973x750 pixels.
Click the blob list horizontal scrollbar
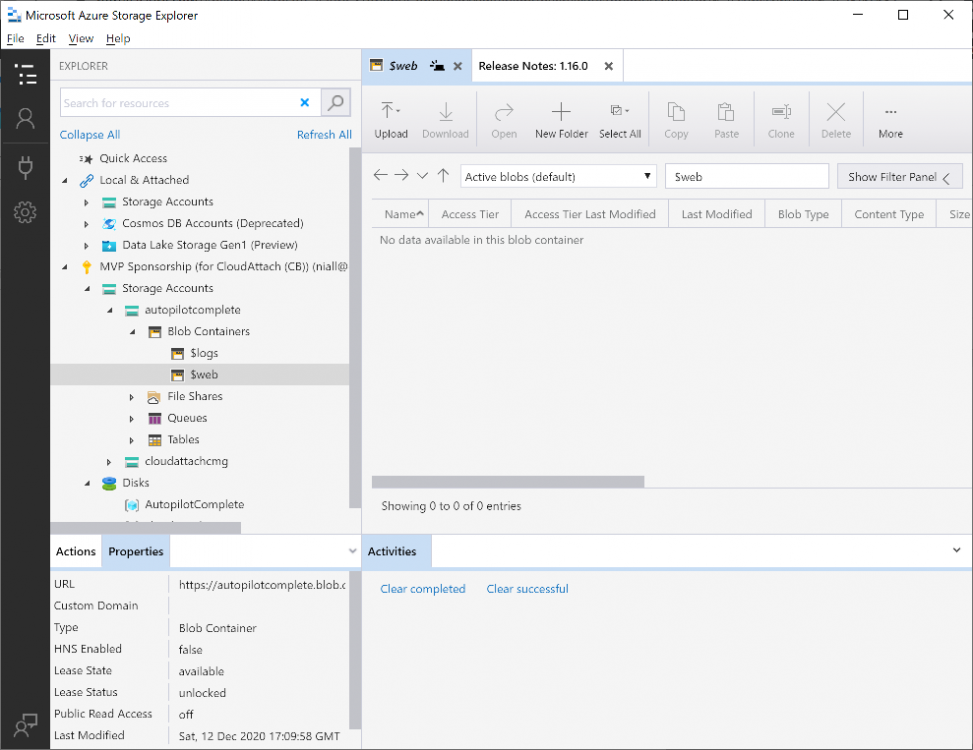(x=508, y=482)
